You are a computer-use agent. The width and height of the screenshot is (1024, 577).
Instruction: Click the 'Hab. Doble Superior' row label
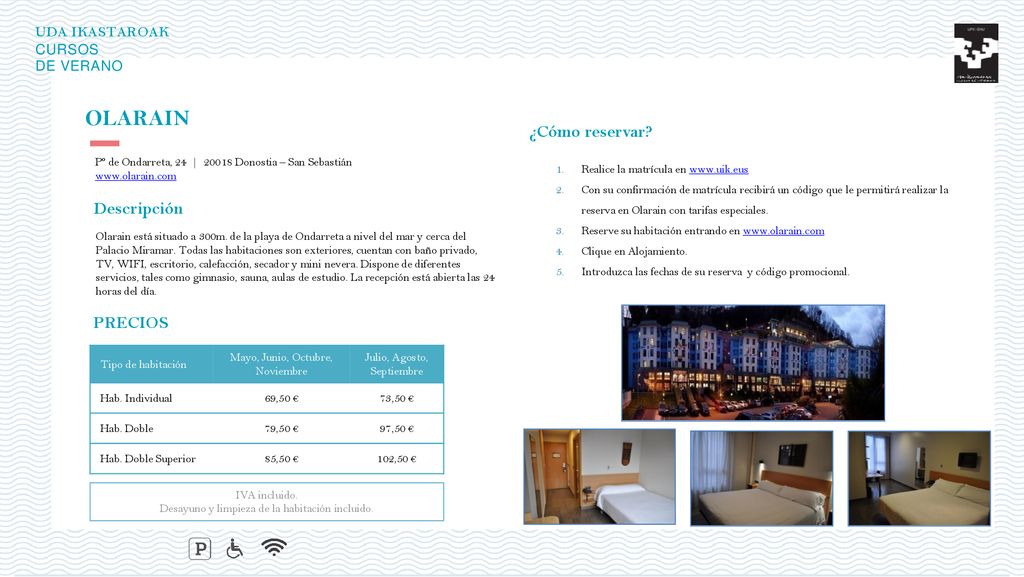point(148,459)
